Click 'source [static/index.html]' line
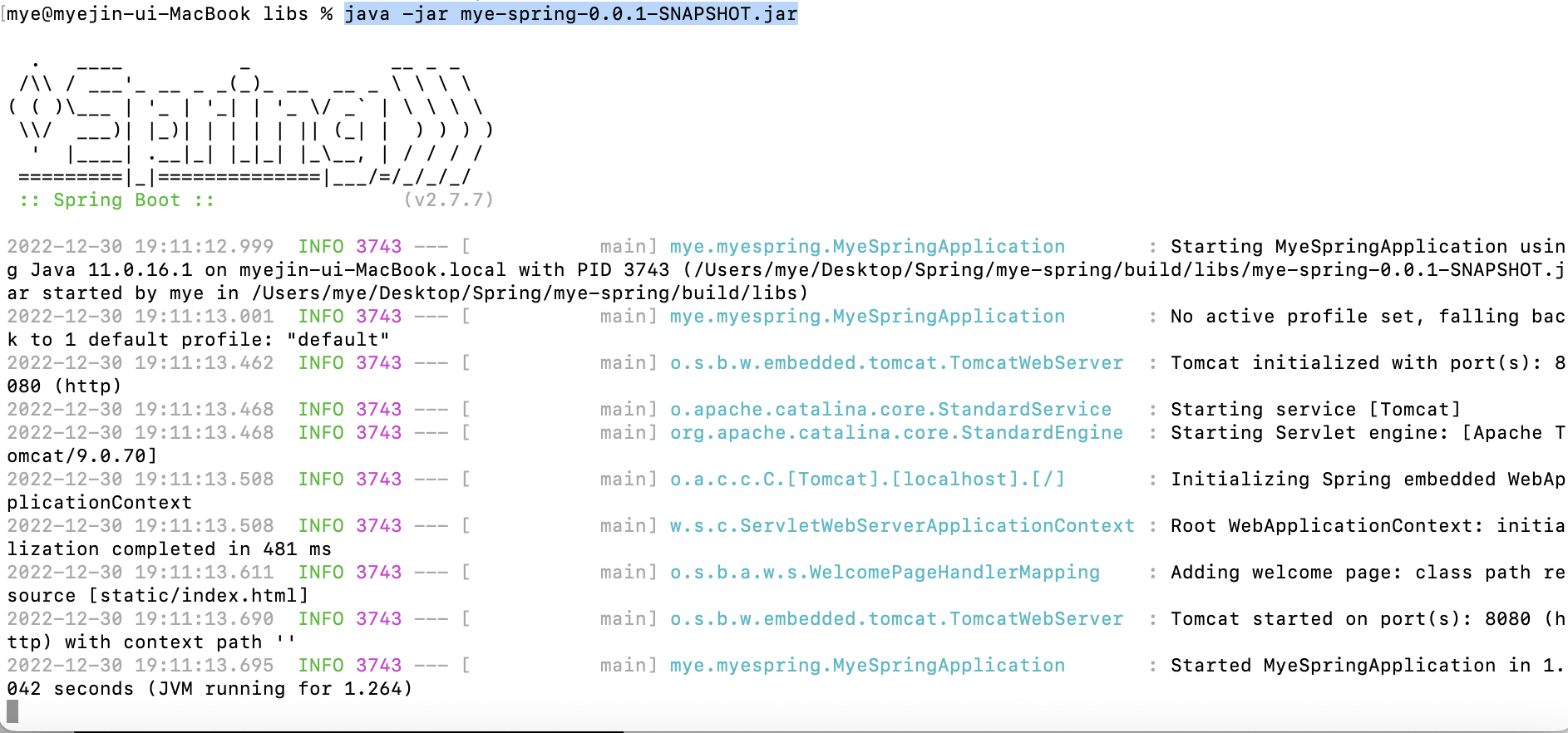Screen dimensions: 1568x733 pos(157,596)
